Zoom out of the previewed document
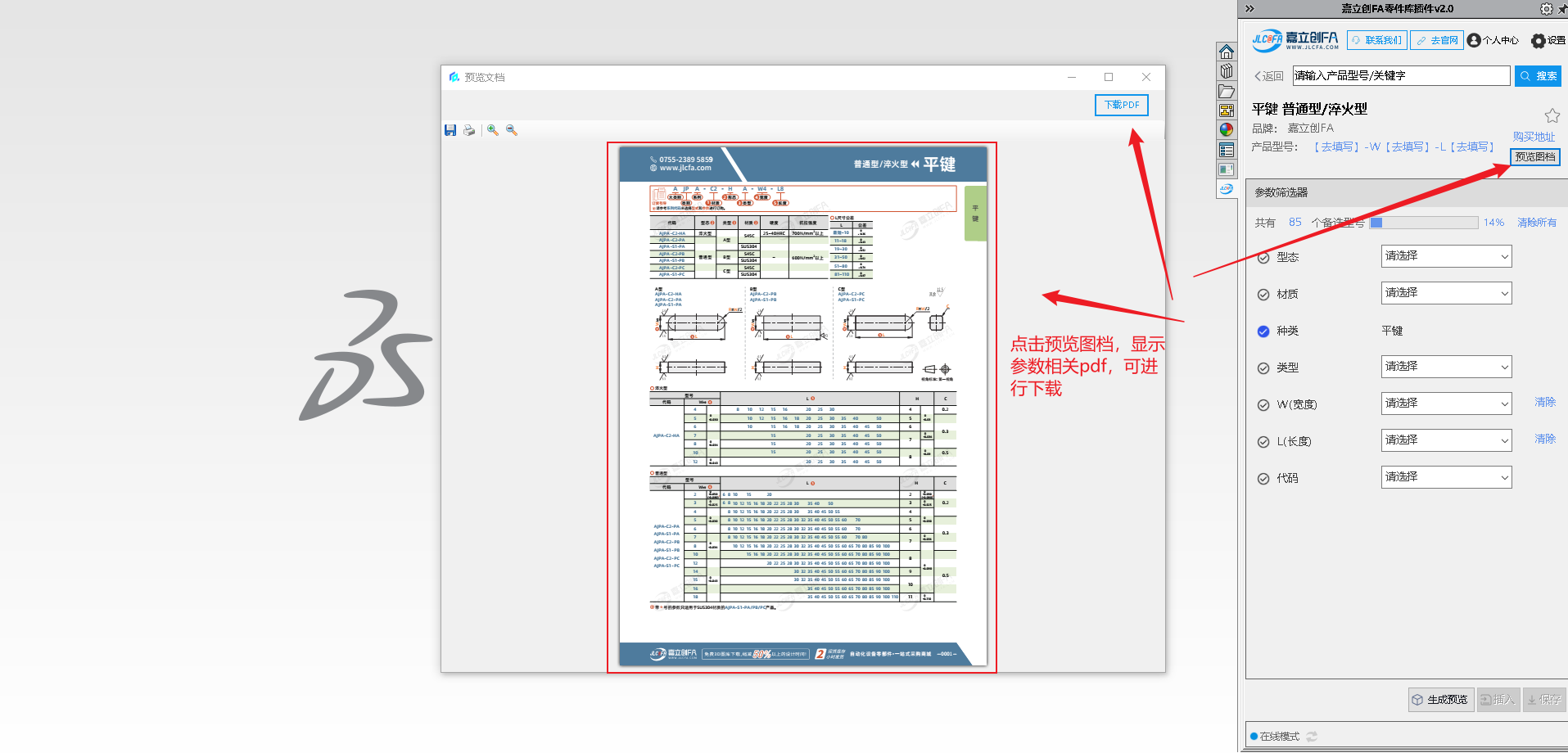This screenshot has height=753, width=1568. pyautogui.click(x=512, y=130)
